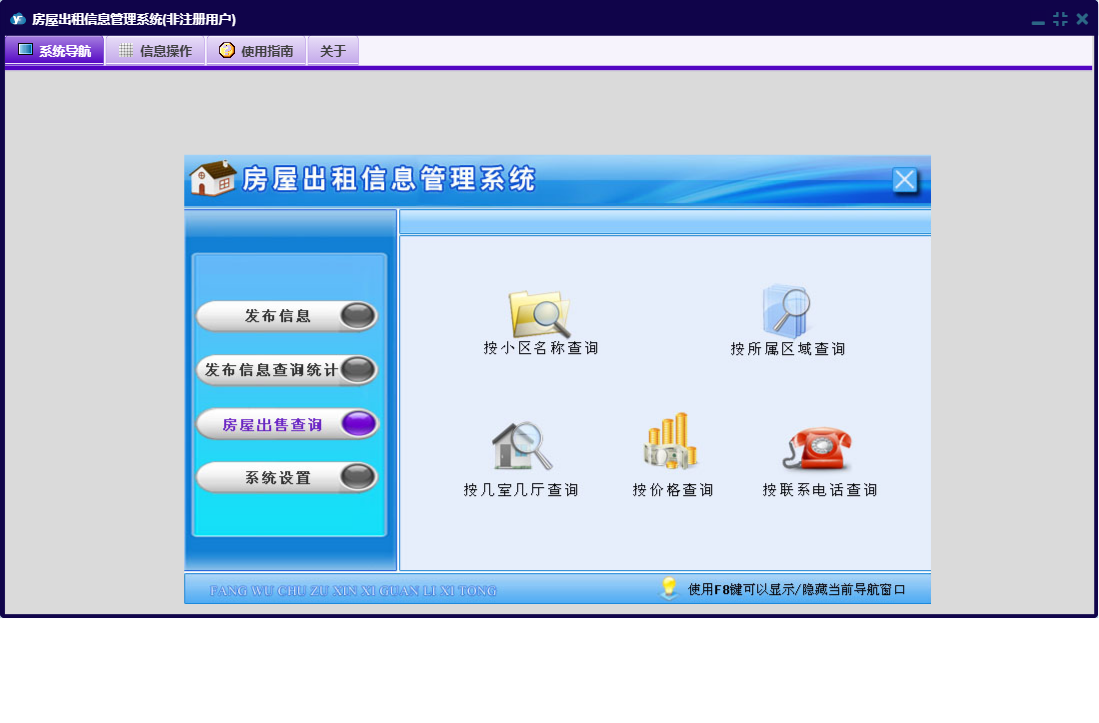Click the FANG WU CHU ZU pinyin text

353,591
